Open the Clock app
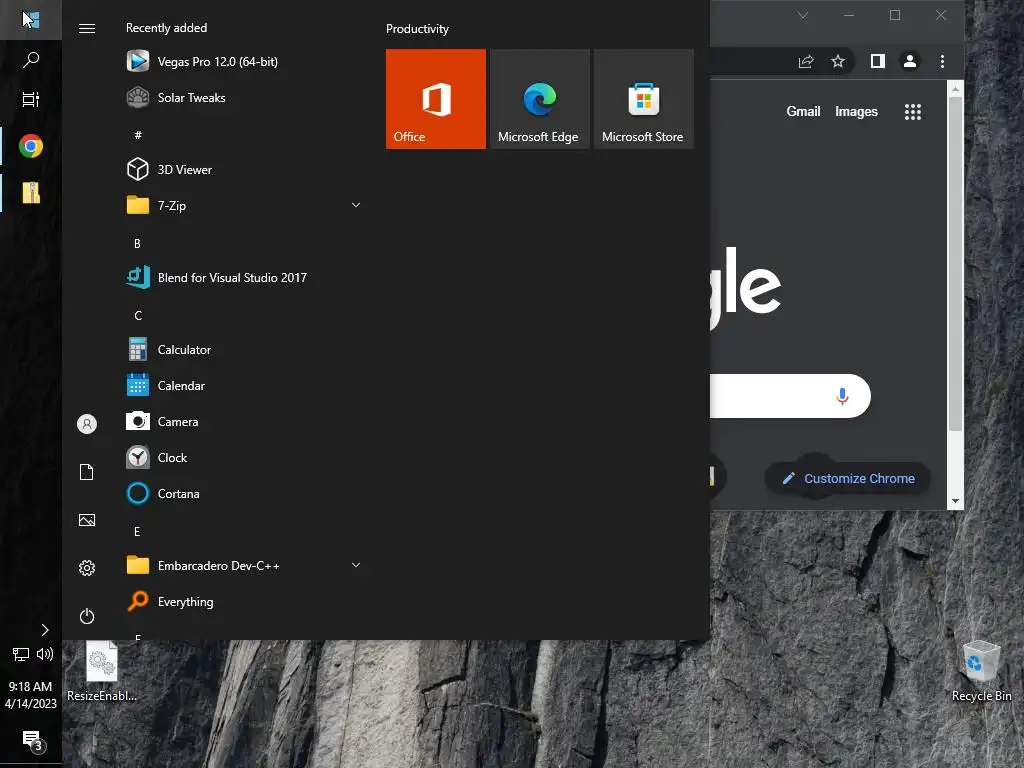 [x=243, y=458]
